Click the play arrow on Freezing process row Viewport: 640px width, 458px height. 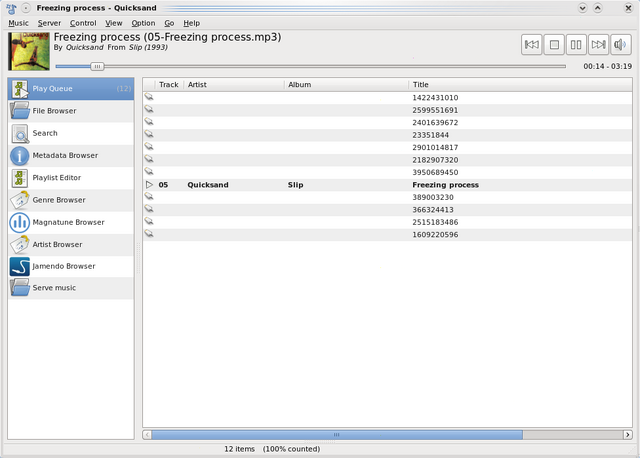point(149,185)
